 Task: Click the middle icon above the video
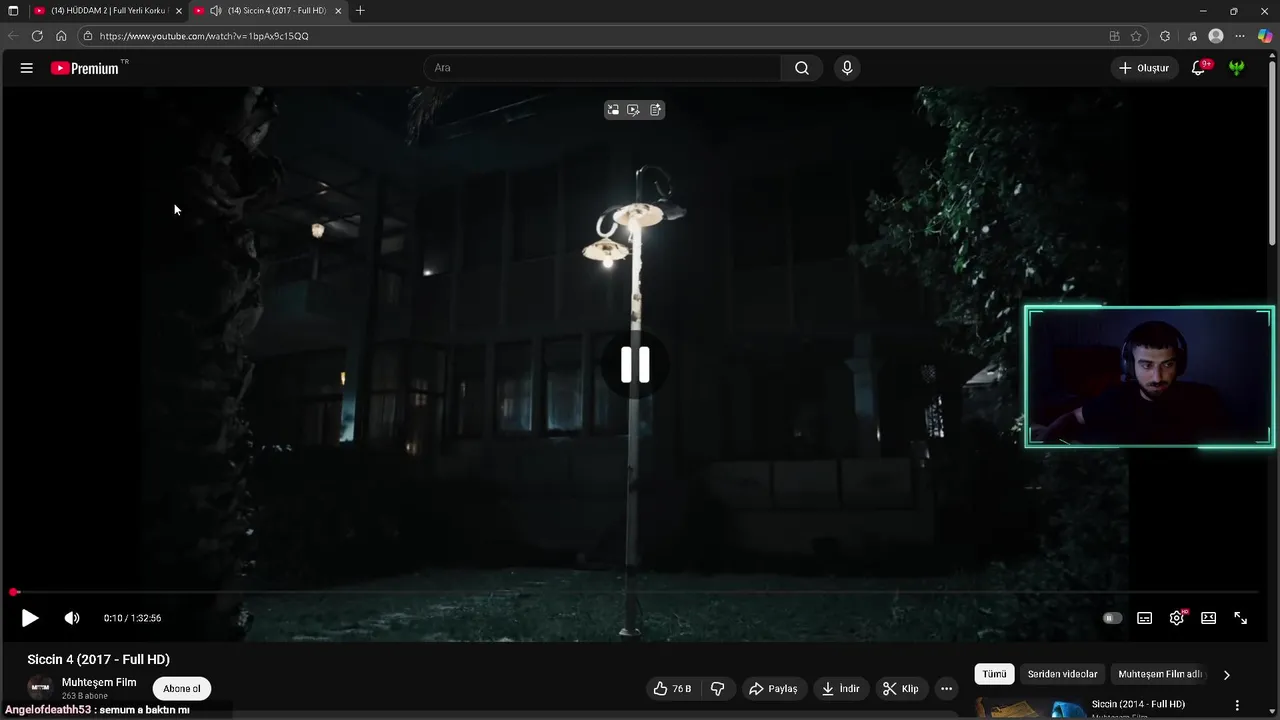634,110
